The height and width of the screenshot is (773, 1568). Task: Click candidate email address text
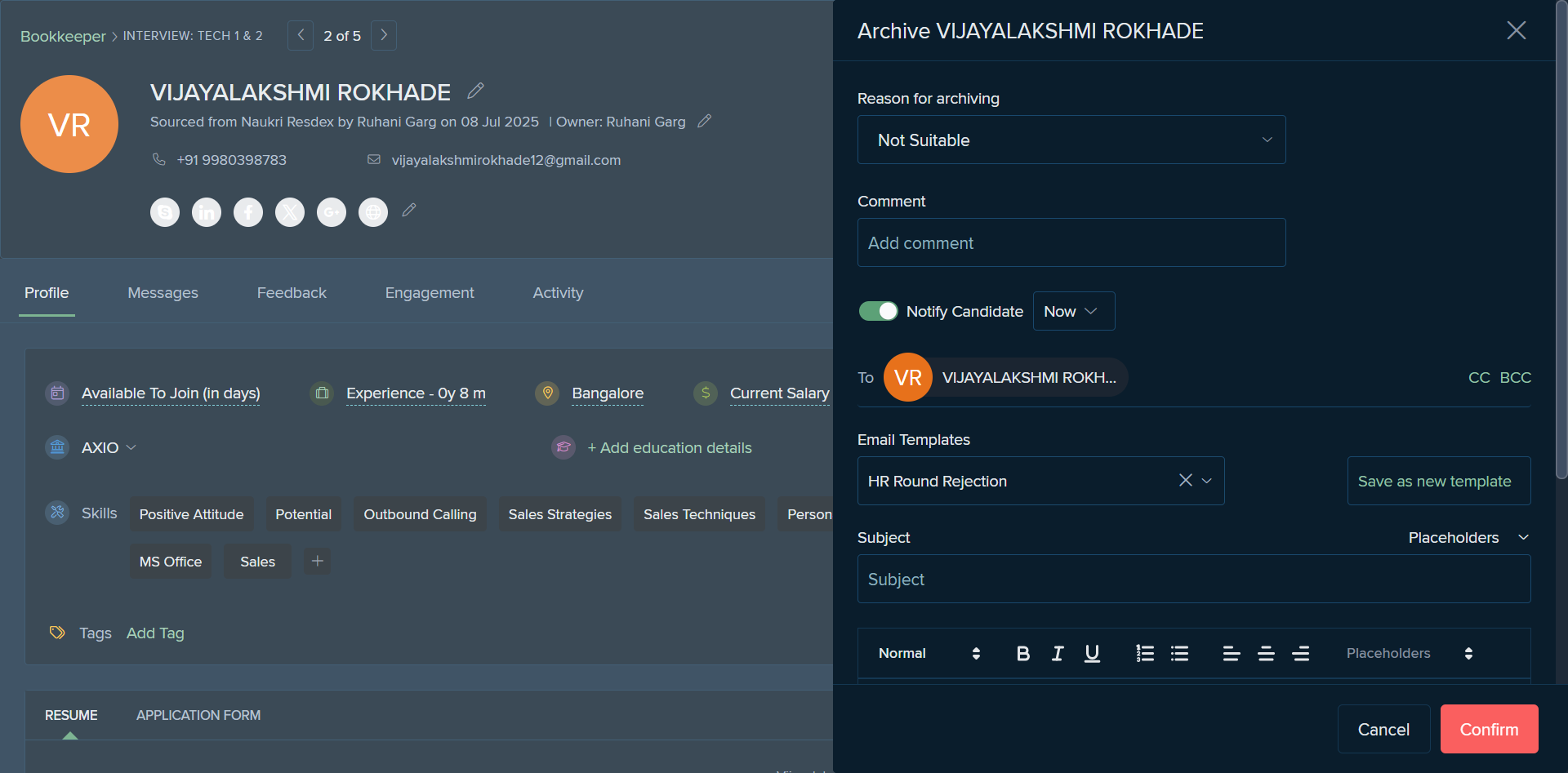point(506,160)
